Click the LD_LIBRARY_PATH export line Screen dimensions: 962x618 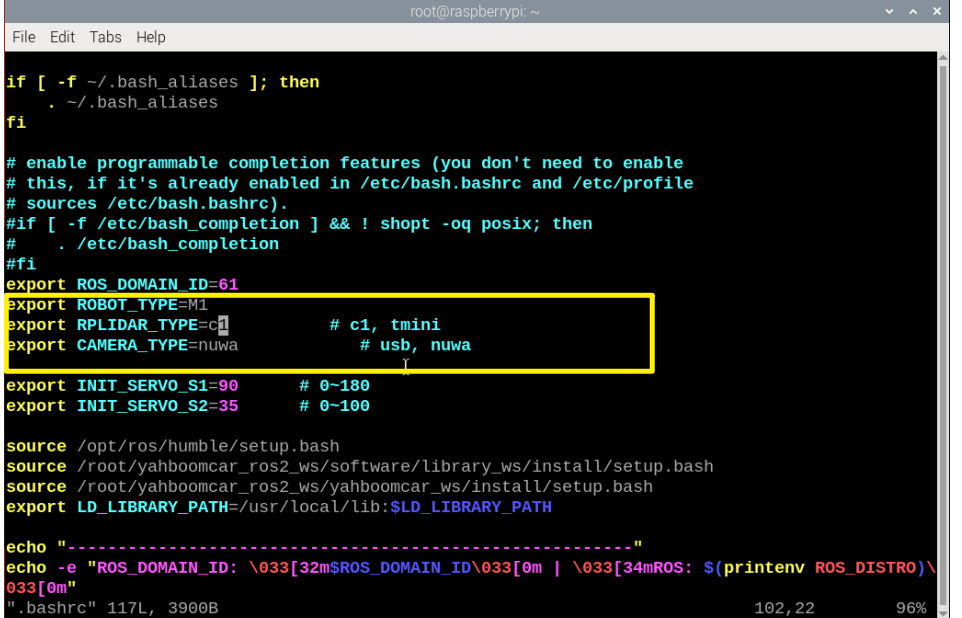pos(278,507)
